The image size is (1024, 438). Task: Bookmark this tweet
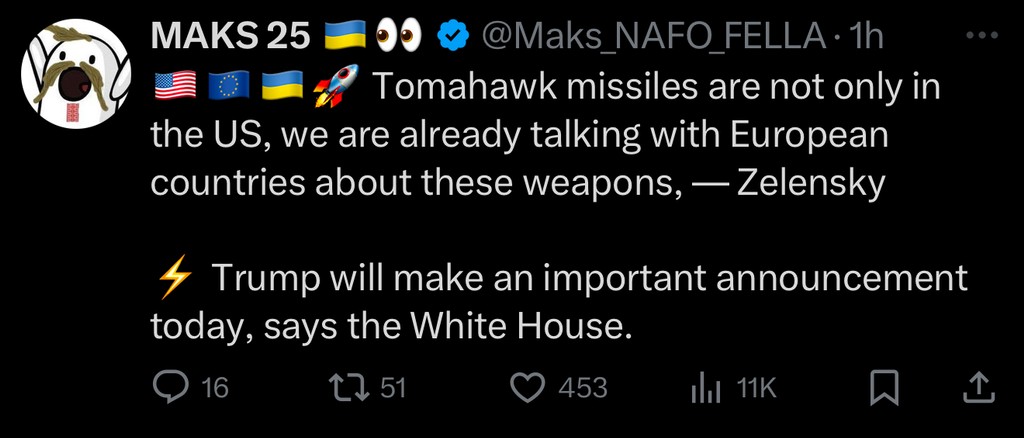(884, 388)
